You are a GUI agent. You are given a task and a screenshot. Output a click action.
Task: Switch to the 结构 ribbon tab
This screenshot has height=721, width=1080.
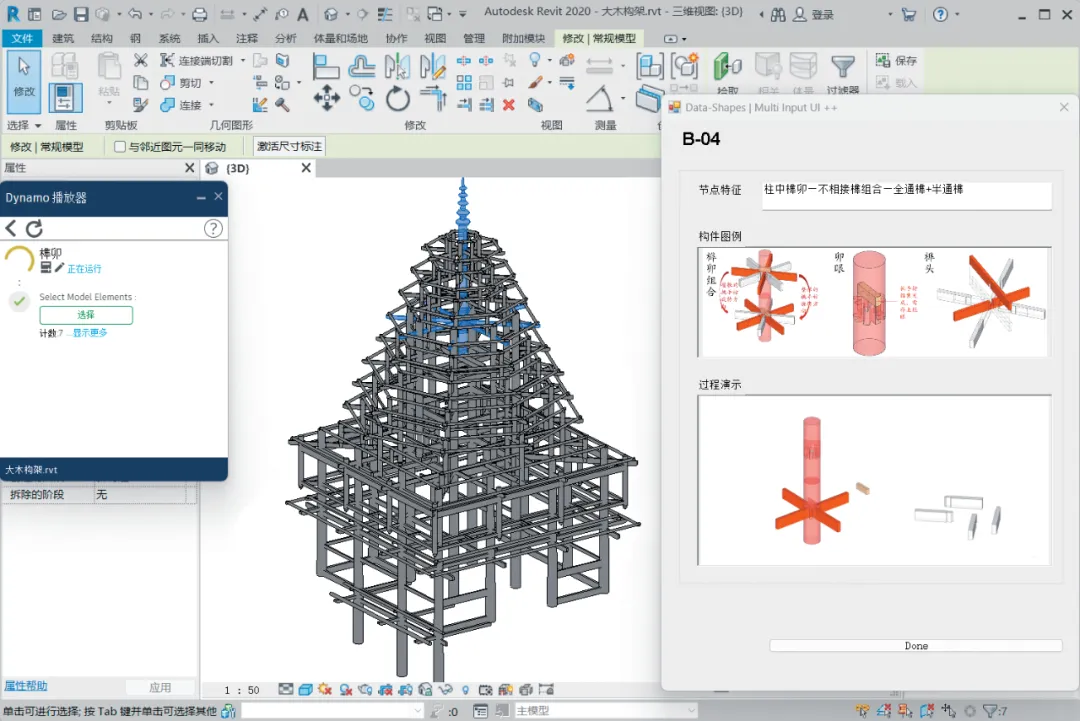click(102, 39)
